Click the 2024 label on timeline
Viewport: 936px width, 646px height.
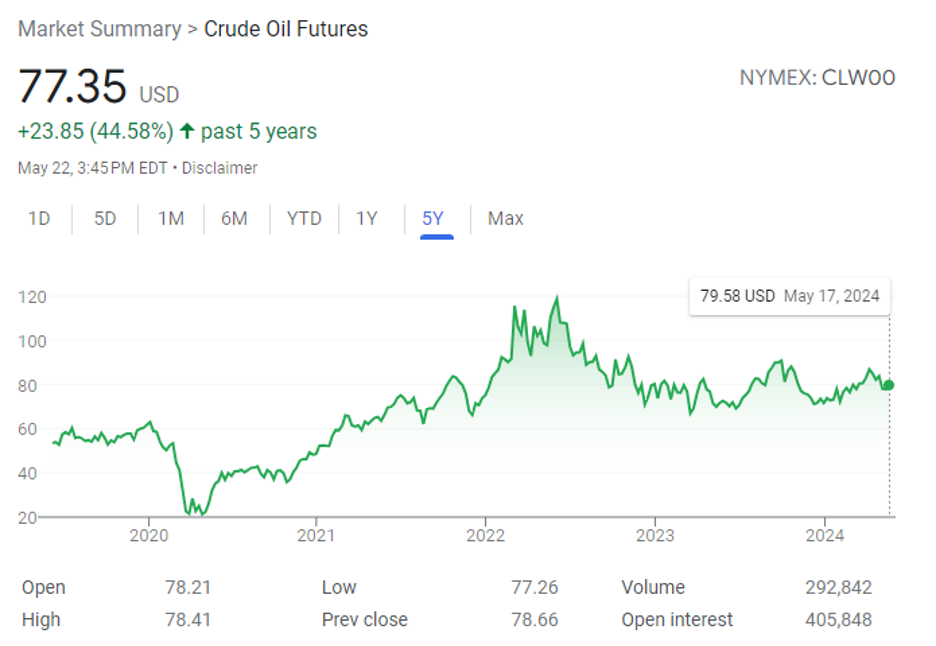coord(824,534)
